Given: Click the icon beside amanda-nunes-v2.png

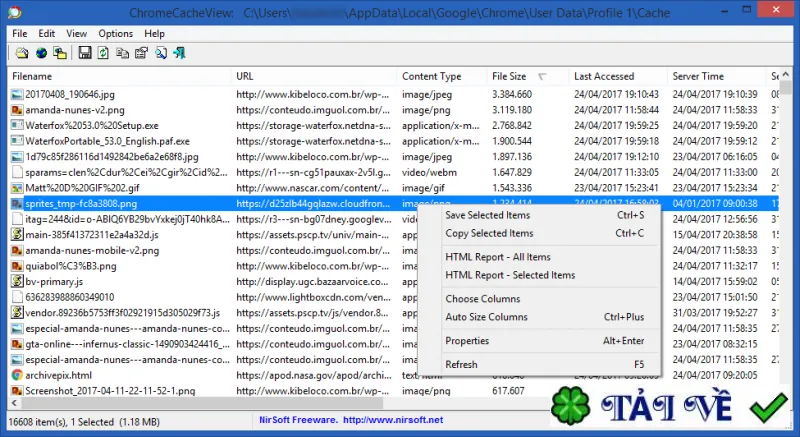Looking at the screenshot, I should [17, 110].
